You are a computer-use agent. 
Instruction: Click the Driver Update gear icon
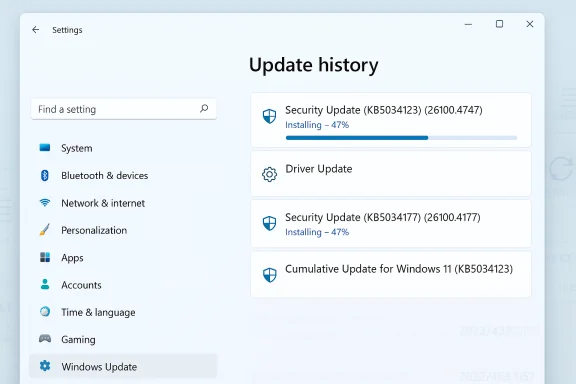pos(269,174)
